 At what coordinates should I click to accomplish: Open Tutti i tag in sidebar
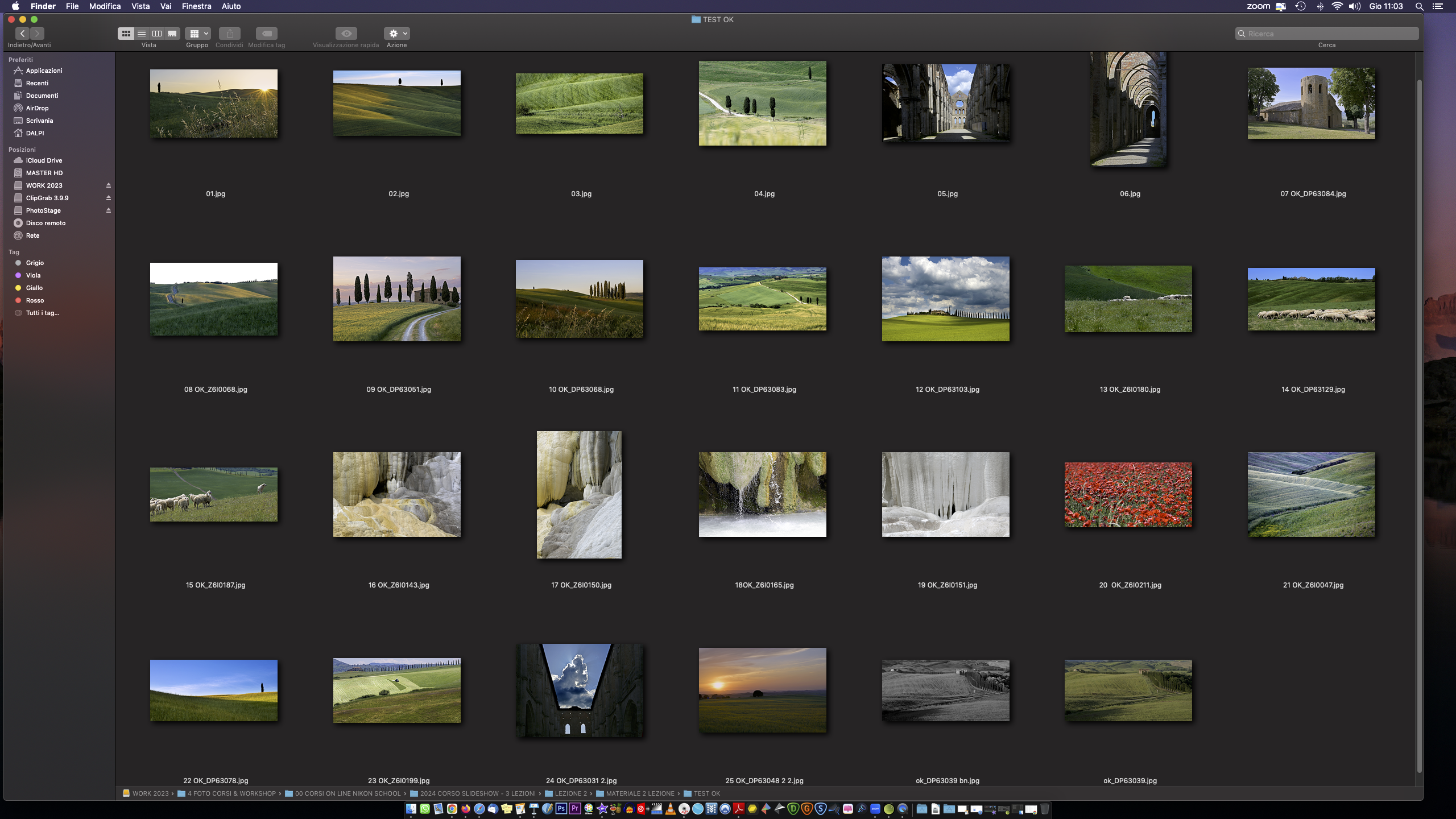point(42,313)
